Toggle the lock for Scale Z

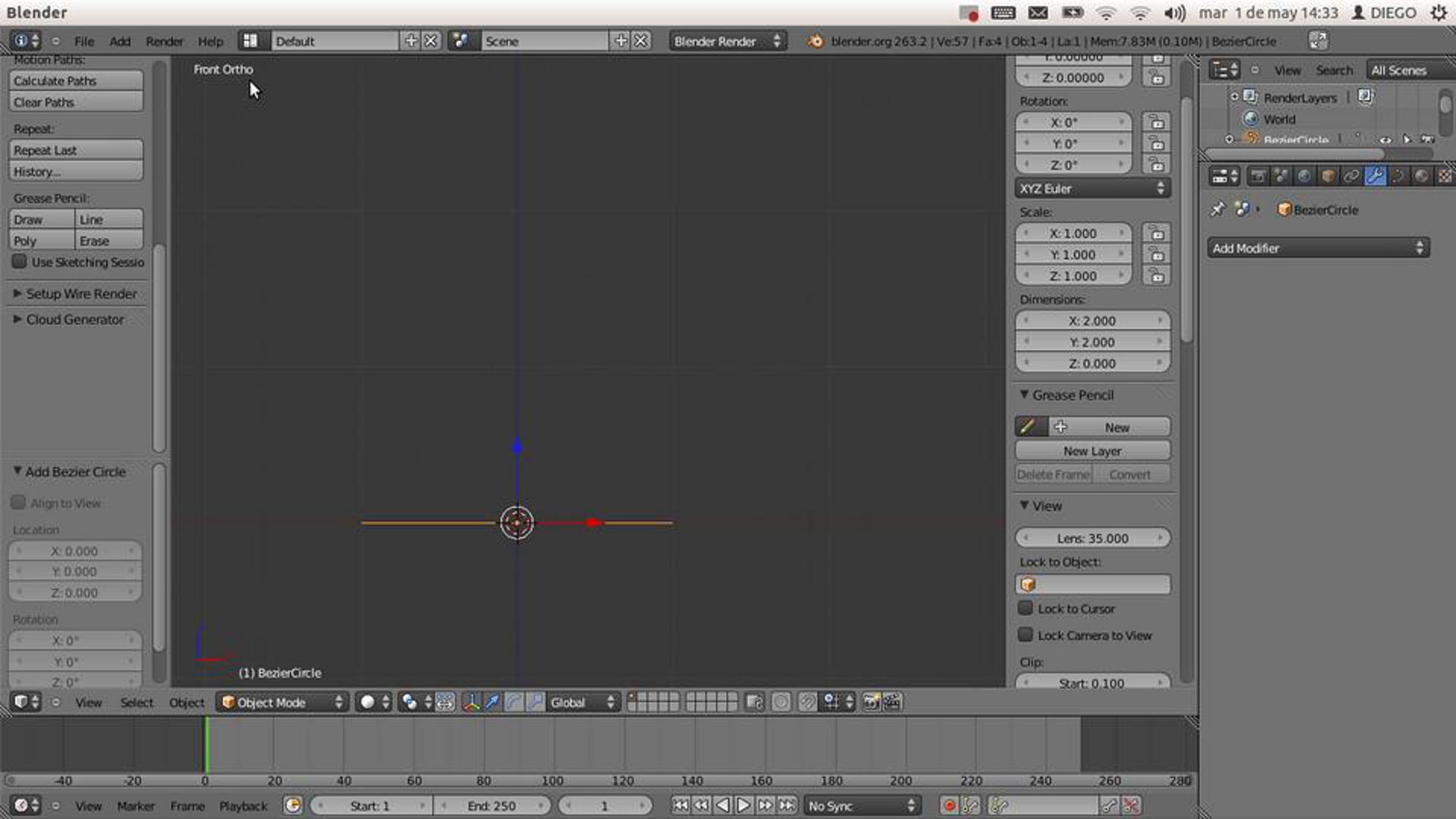1156,276
